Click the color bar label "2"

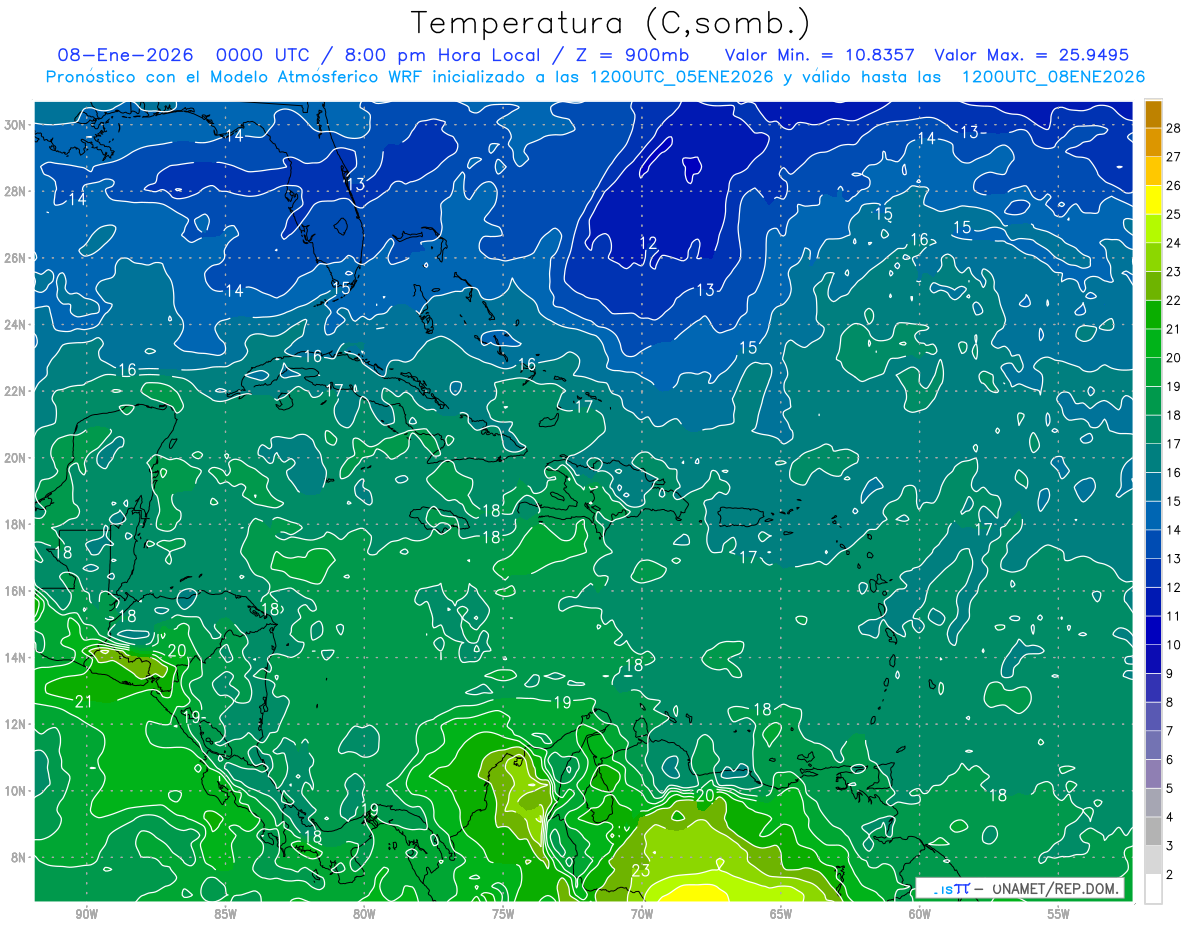click(x=1170, y=875)
